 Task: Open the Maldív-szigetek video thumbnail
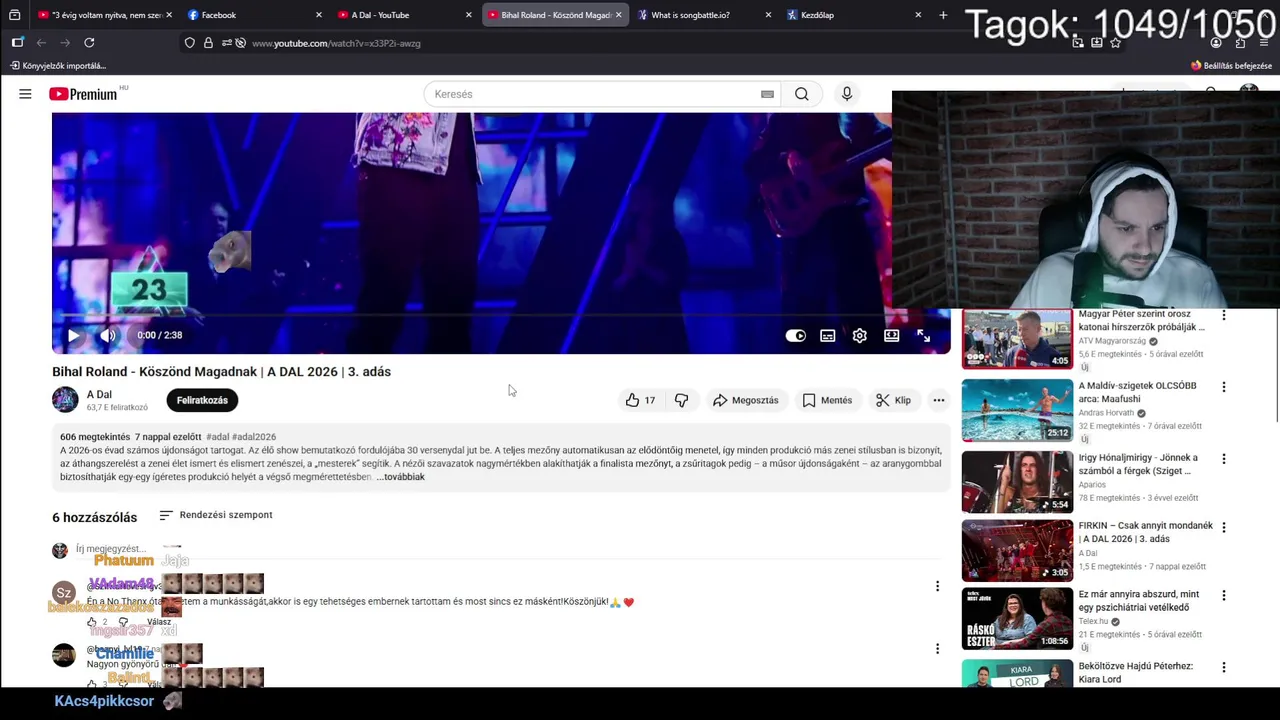1017,410
